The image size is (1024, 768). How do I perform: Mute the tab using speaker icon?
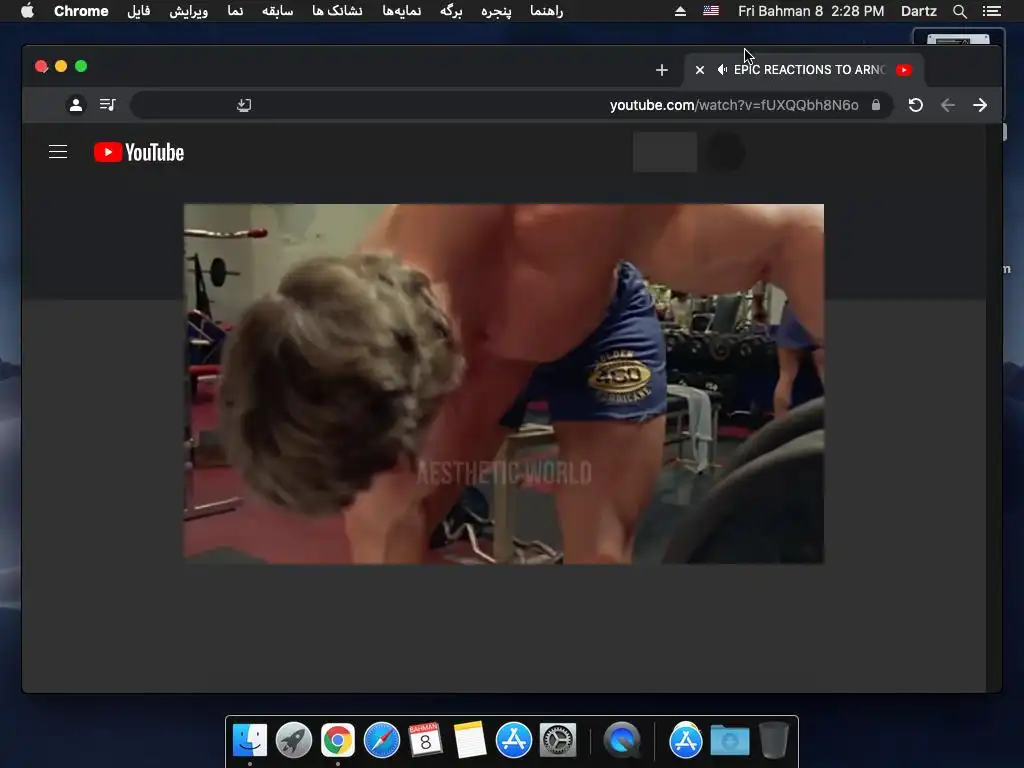tap(722, 70)
